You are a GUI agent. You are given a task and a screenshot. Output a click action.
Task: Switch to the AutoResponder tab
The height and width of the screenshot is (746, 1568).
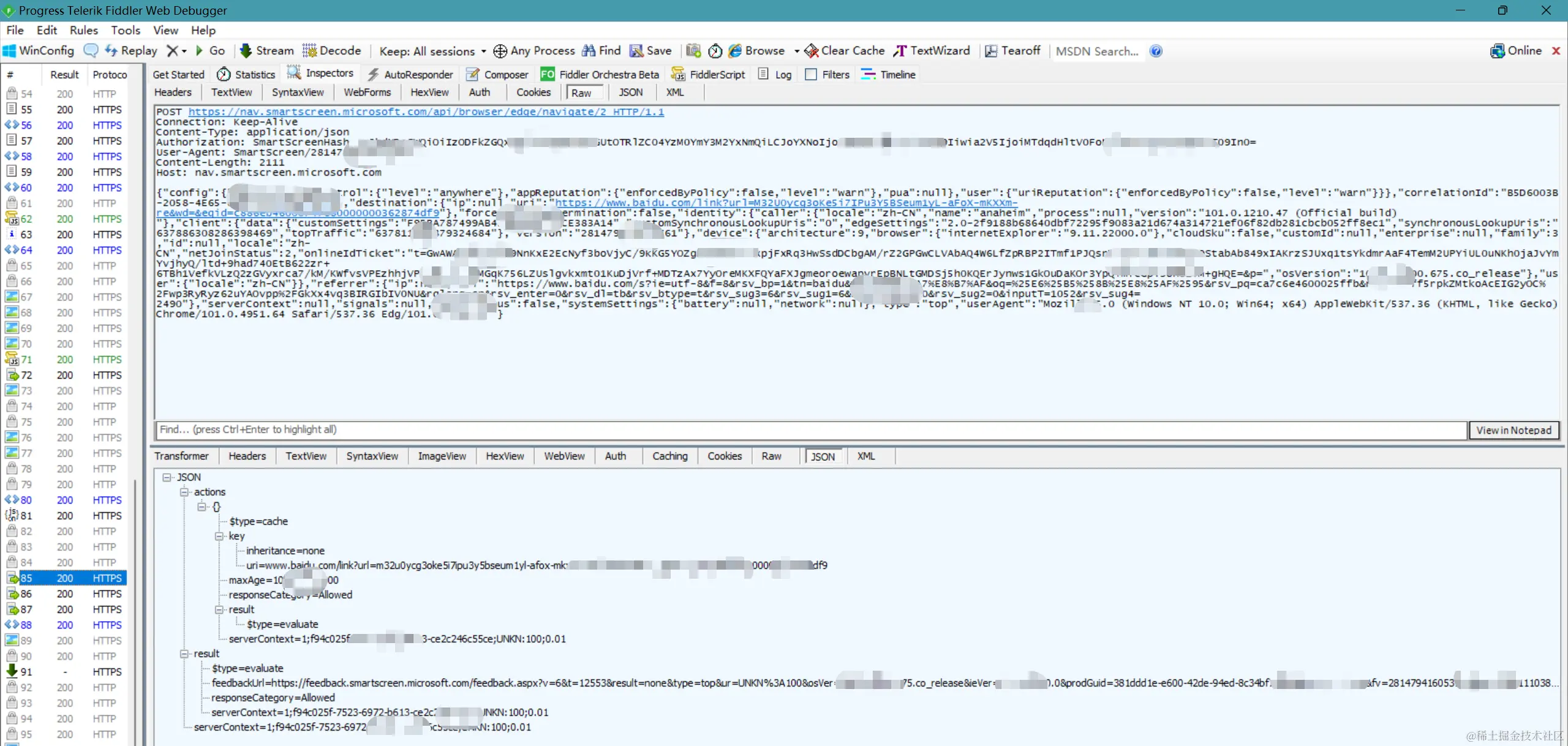(410, 74)
